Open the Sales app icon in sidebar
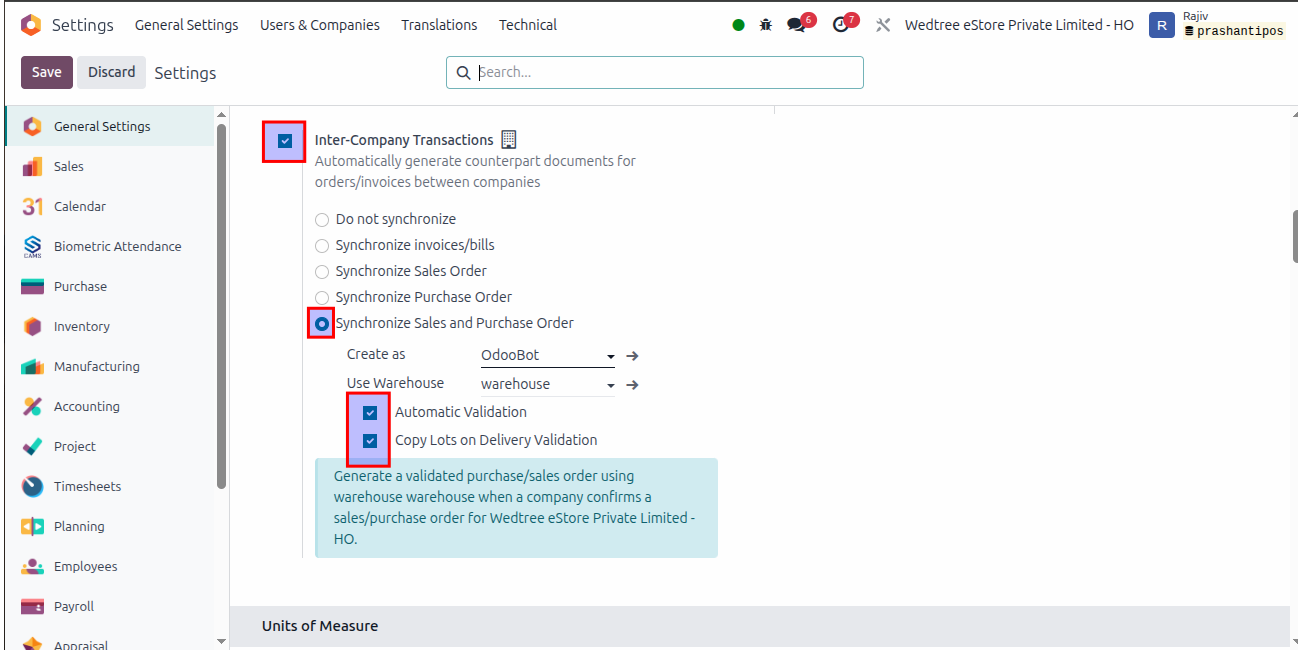Viewport: 1298px width, 651px height. click(x=32, y=166)
